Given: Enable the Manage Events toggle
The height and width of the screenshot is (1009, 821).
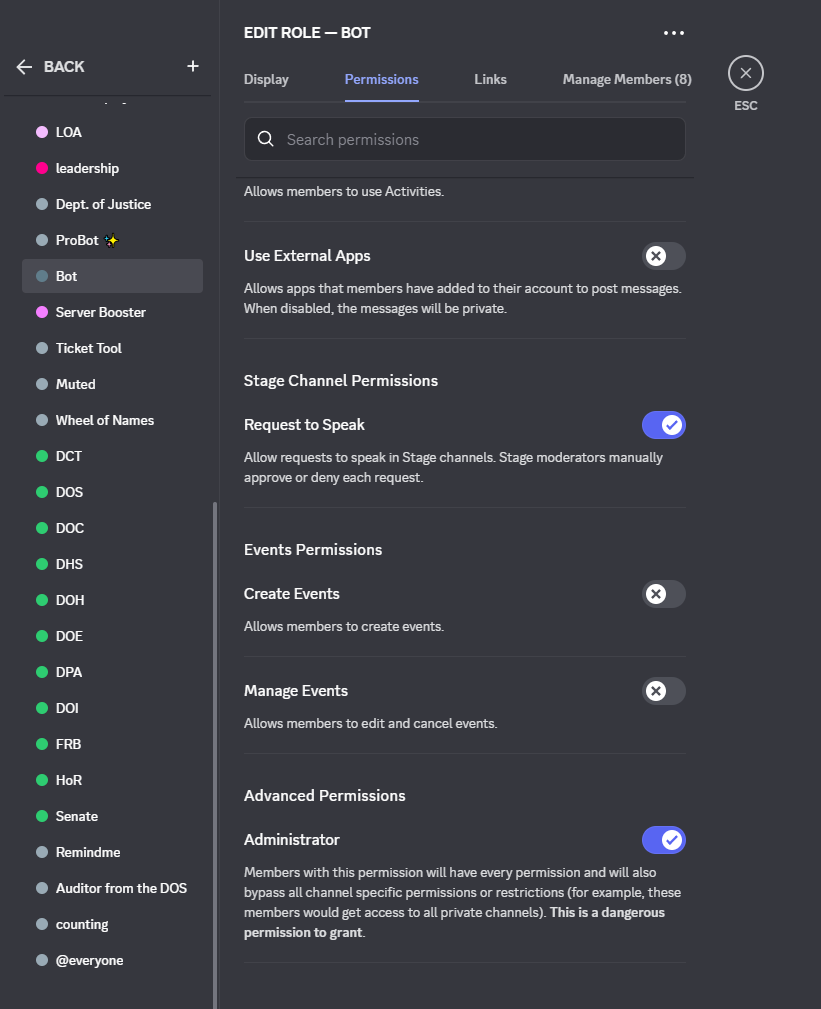Looking at the screenshot, I should (x=664, y=691).
